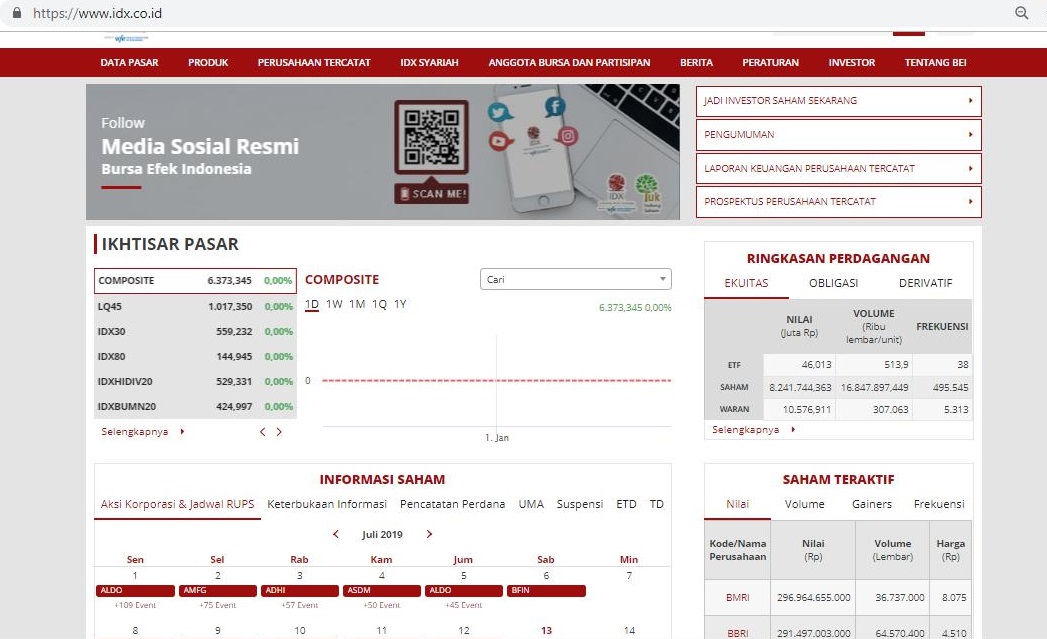Click the ASDM event on July 4
The image size is (1047, 639).
(x=382, y=591)
